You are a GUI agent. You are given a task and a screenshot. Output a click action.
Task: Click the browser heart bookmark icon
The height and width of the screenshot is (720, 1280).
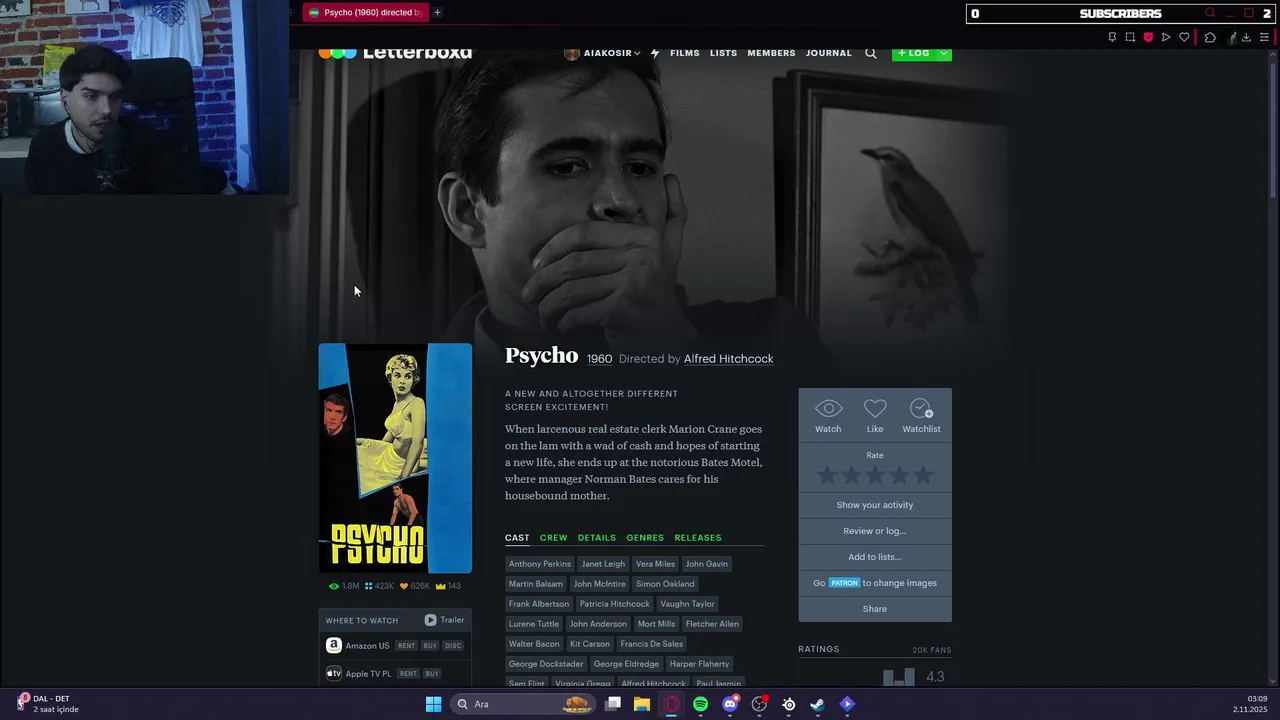1184,37
